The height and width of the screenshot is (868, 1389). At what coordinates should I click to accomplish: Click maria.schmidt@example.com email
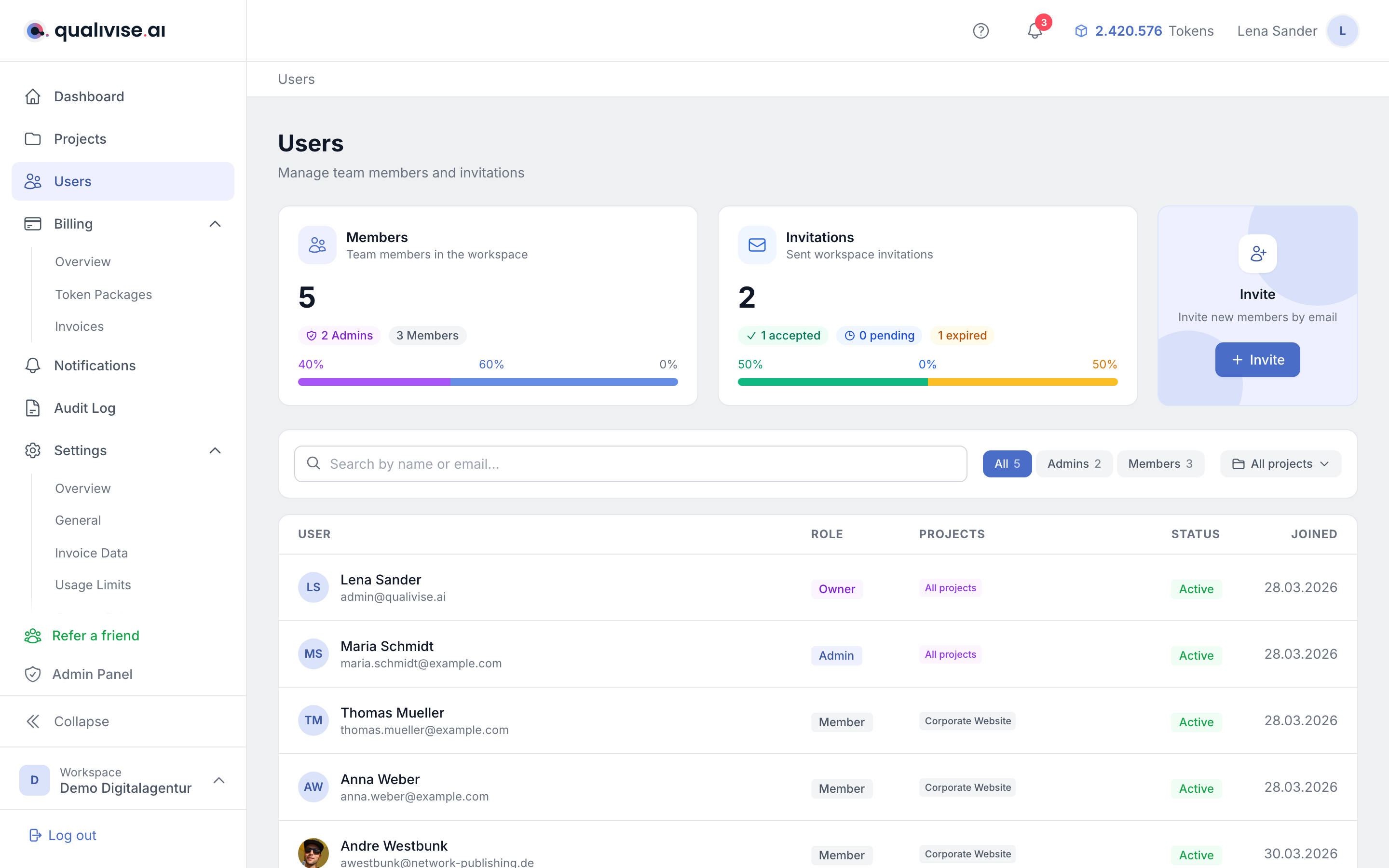(x=421, y=664)
